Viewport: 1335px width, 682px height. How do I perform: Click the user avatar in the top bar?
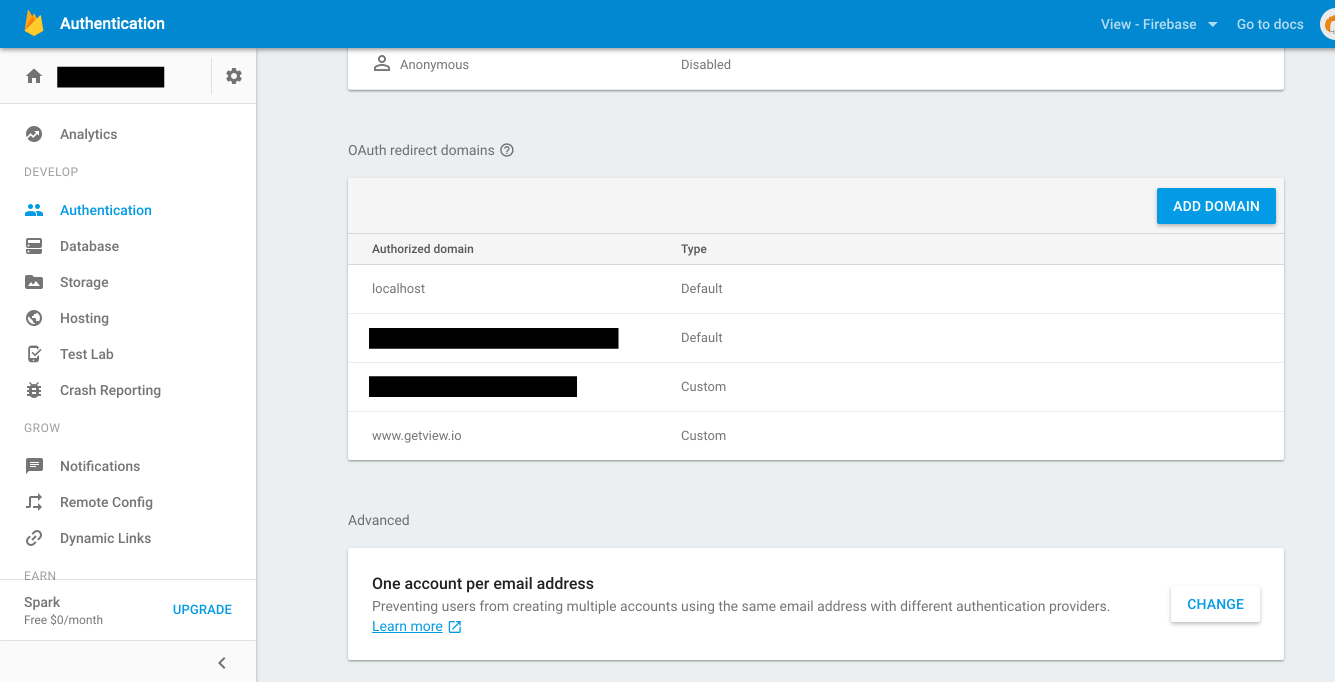(1328, 24)
